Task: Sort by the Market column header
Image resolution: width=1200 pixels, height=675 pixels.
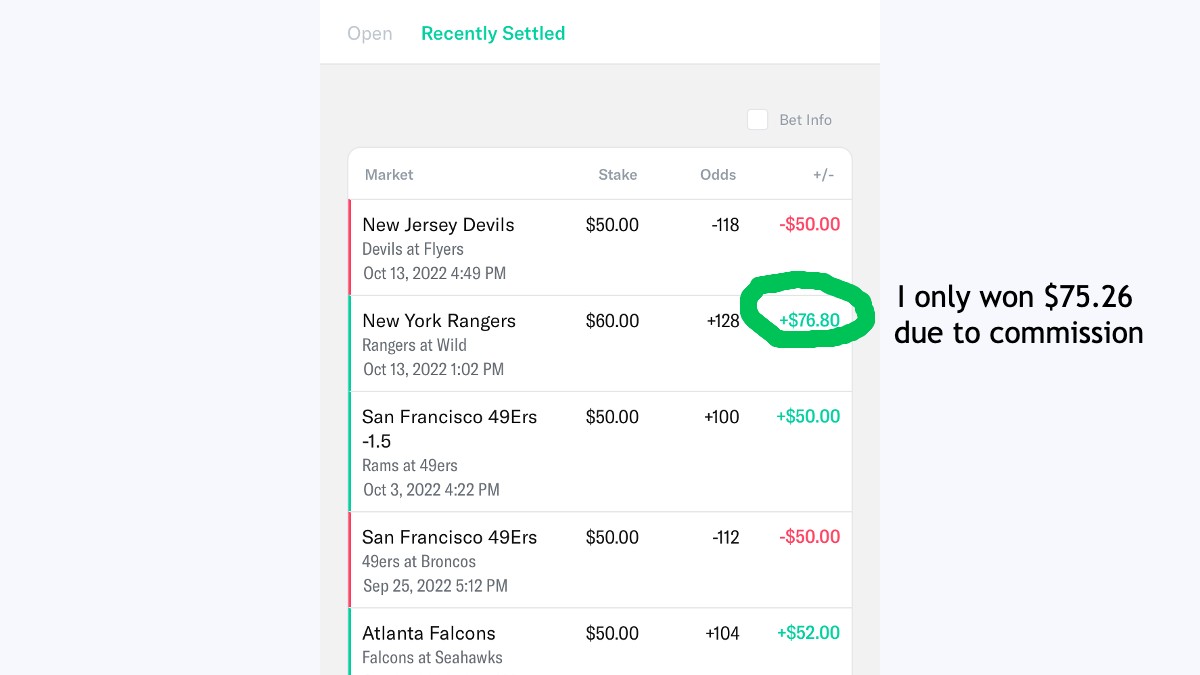Action: (389, 175)
